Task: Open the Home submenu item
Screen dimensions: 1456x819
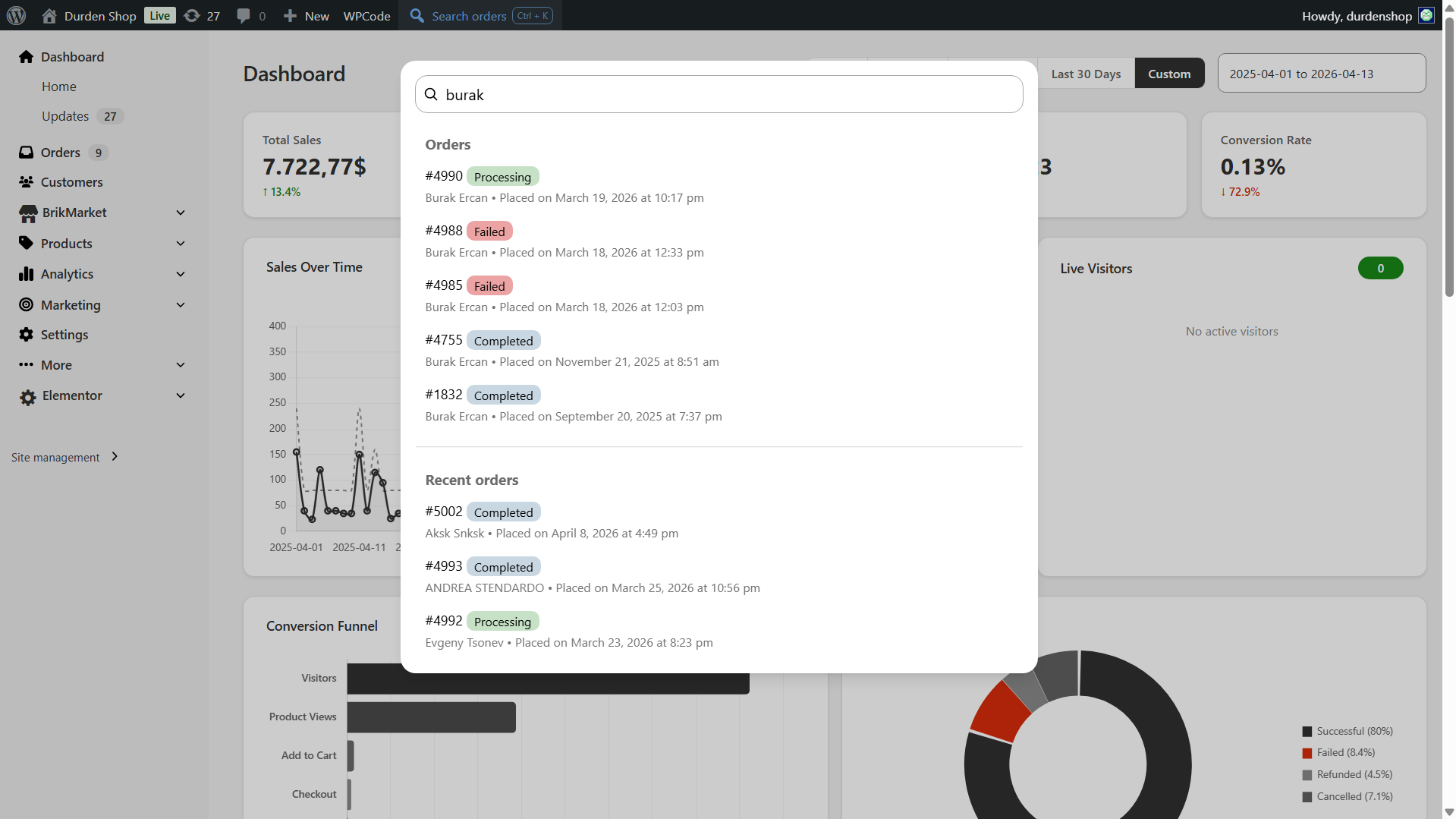Action: 59,87
